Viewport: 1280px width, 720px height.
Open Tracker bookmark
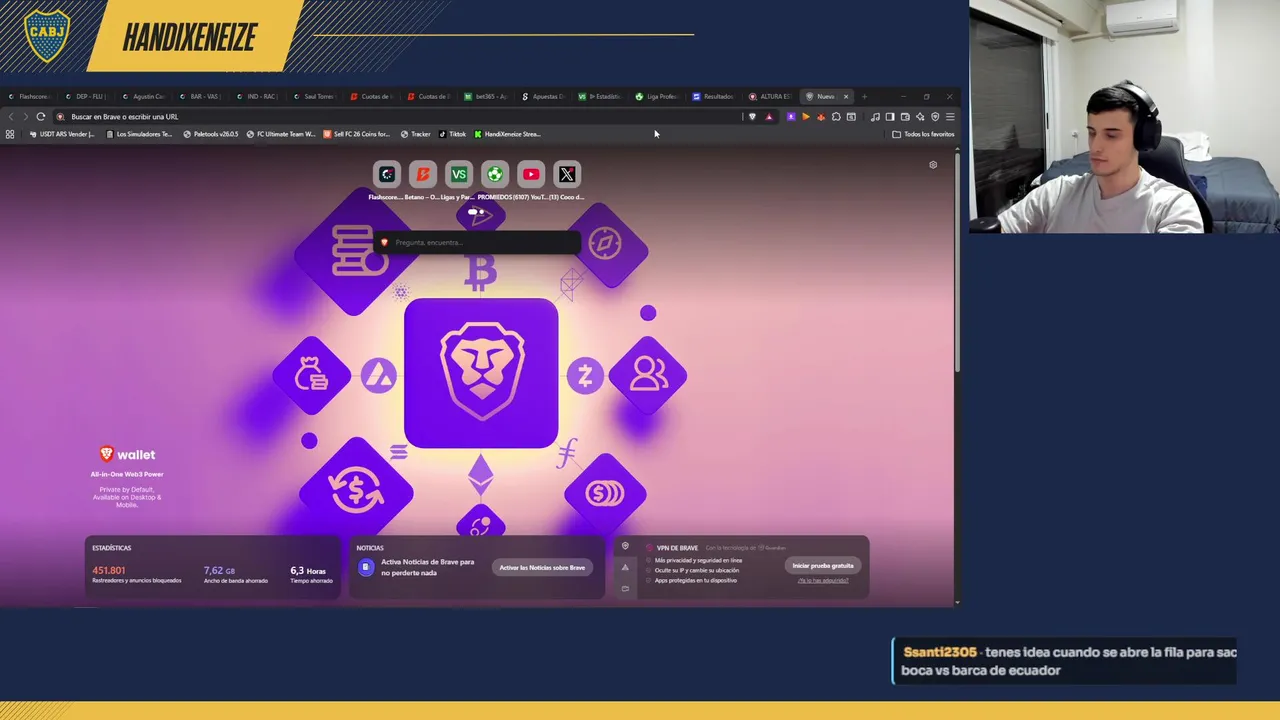416,134
